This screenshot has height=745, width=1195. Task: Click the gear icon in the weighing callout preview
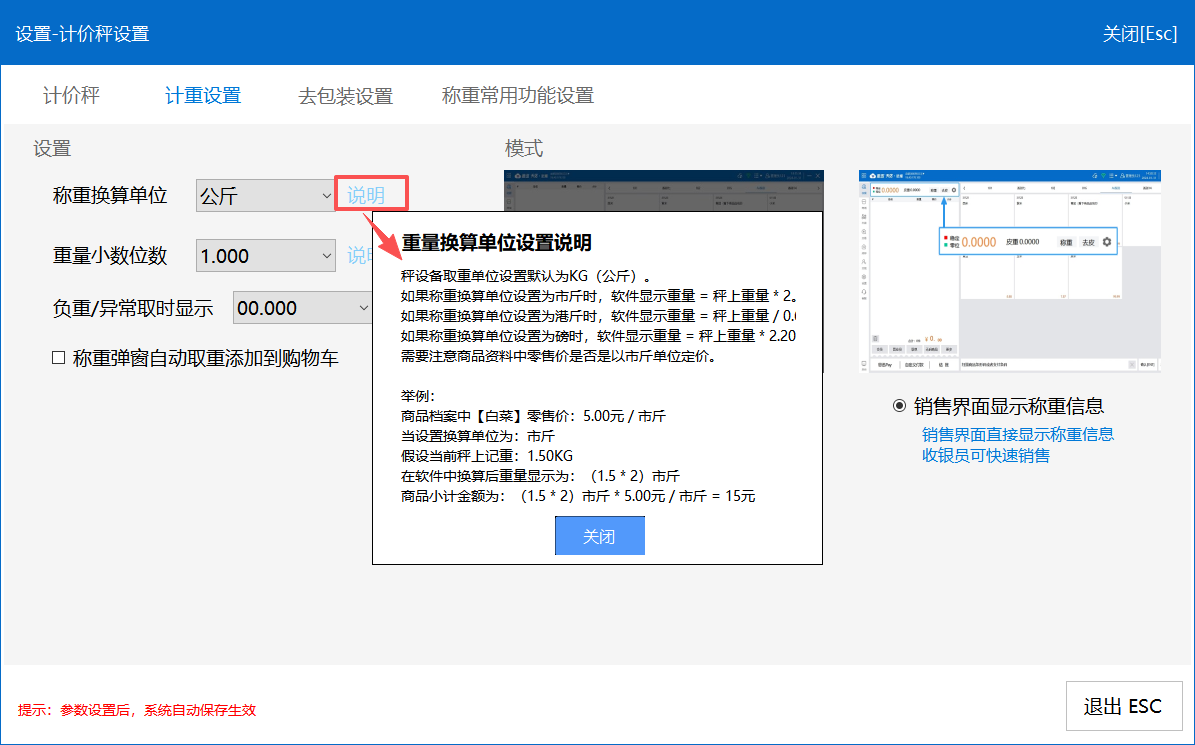pyautogui.click(x=1106, y=242)
